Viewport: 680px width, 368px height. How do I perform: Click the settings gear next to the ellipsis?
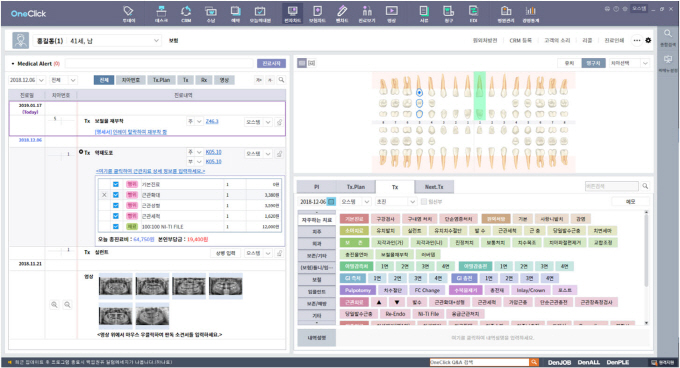point(648,40)
